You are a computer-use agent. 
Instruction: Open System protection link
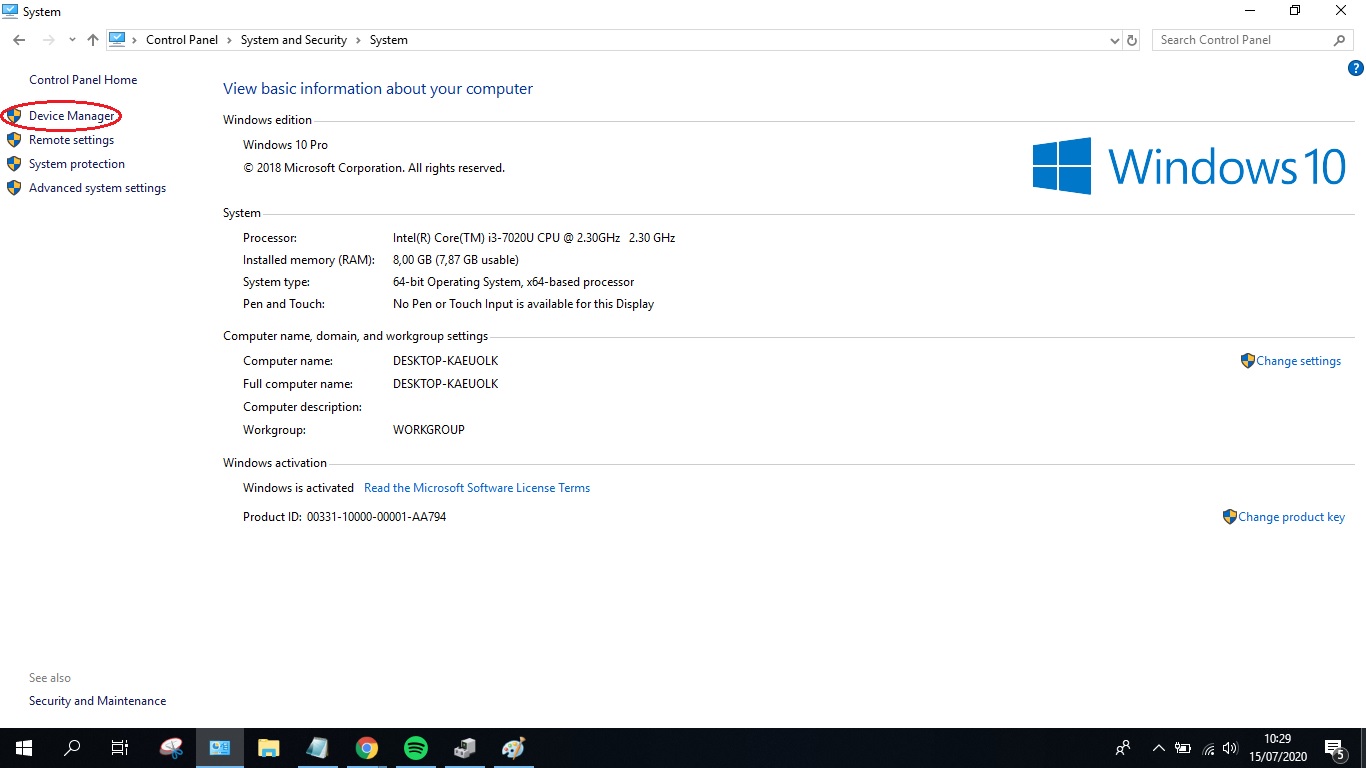click(77, 164)
